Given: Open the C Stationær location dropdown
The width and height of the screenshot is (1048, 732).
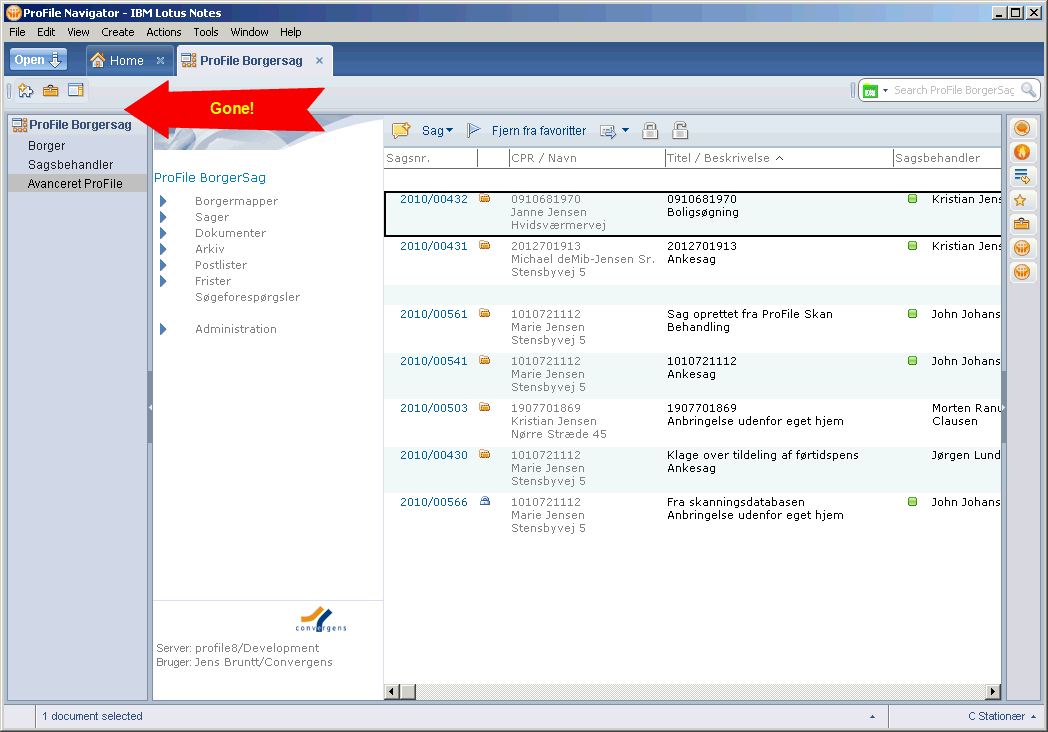Looking at the screenshot, I should (x=1002, y=716).
